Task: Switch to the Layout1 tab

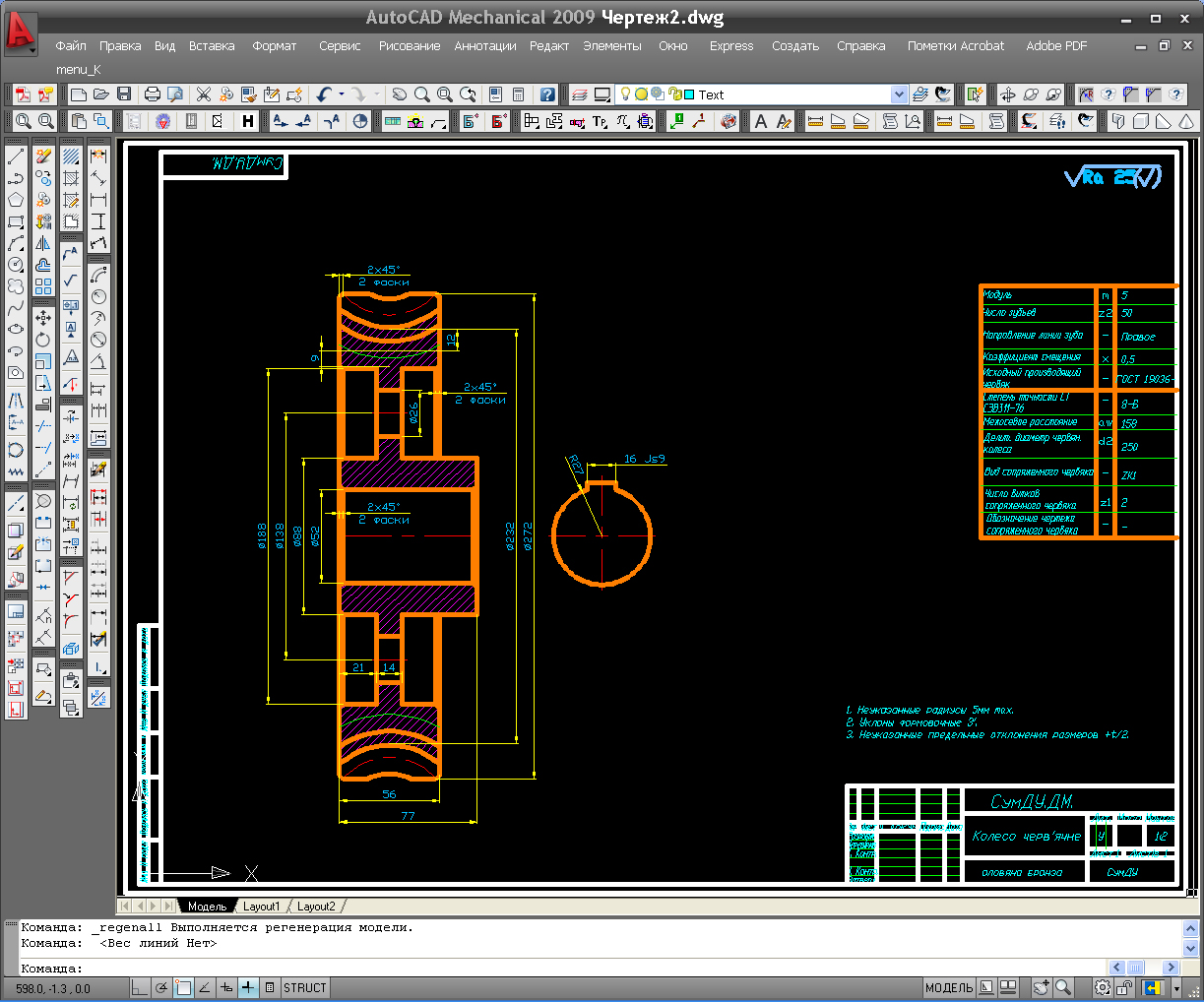Action: 261,907
